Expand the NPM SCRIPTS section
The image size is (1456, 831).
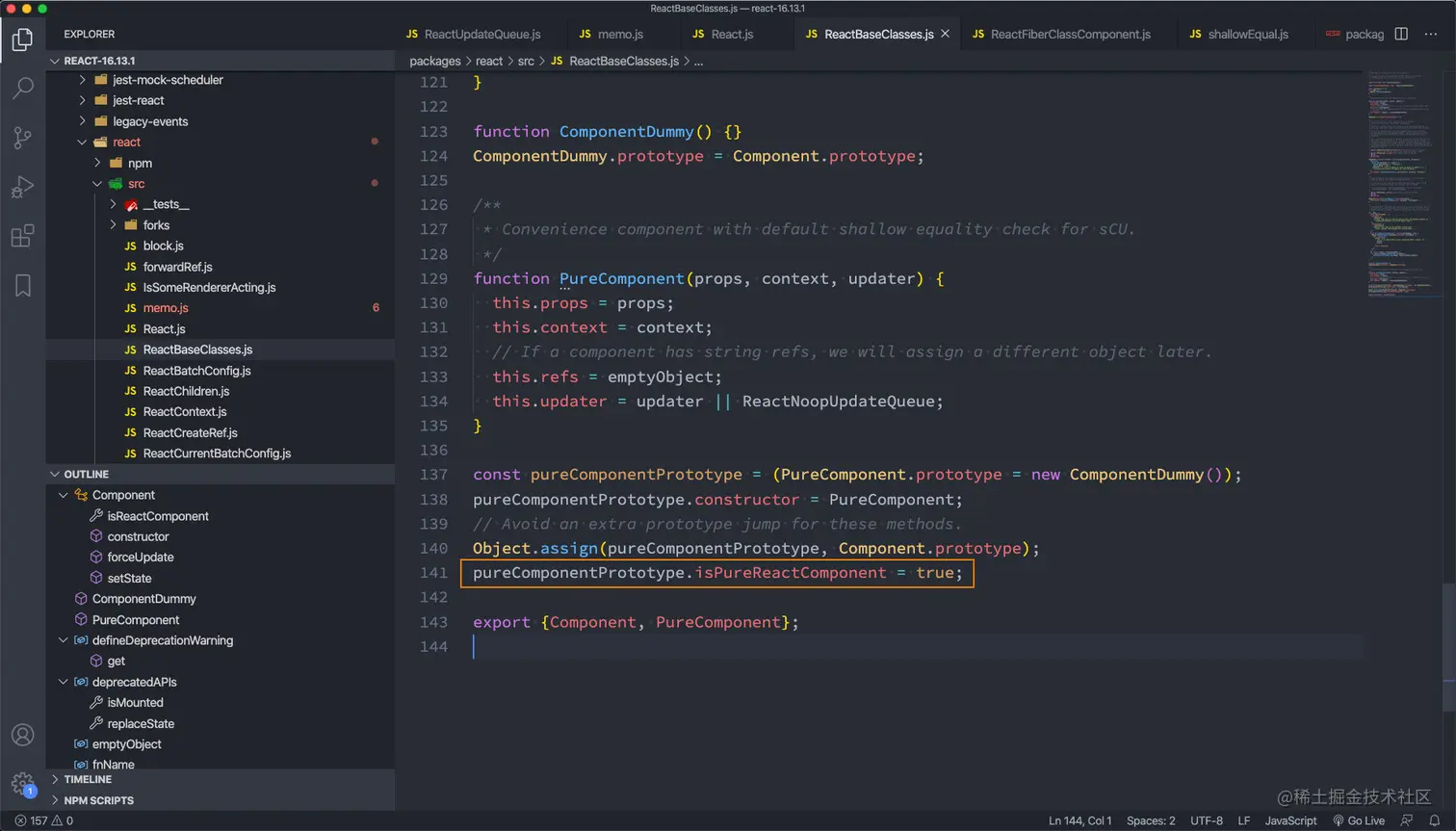(x=221, y=800)
